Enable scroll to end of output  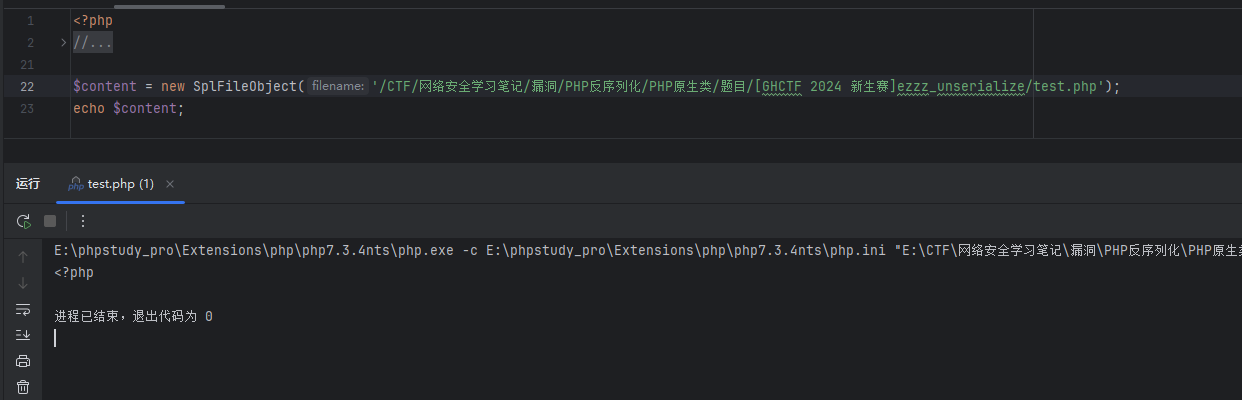coord(23,335)
